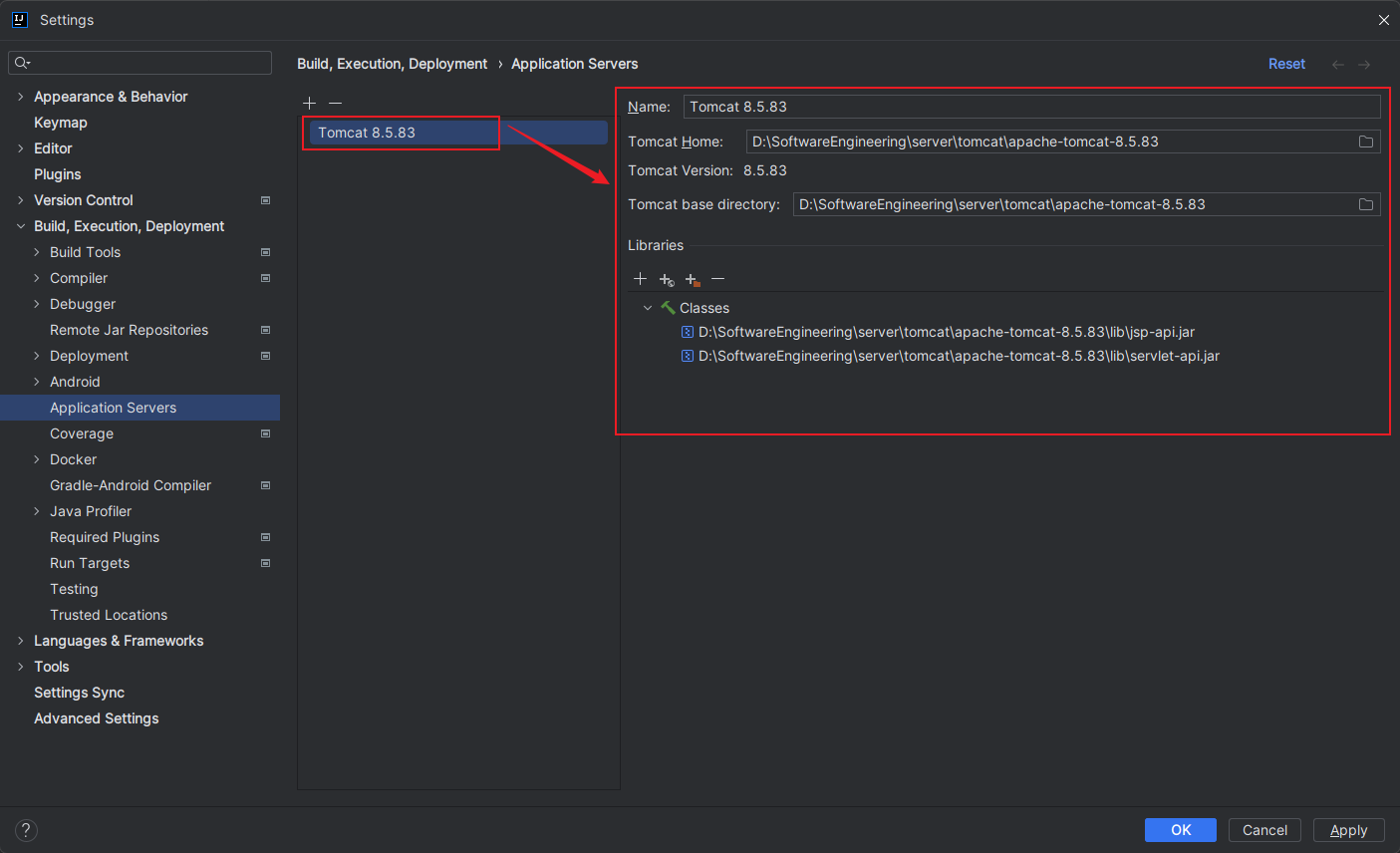This screenshot has height=853, width=1400.
Task: Click project-level marker beside Required Plugins
Action: click(266, 537)
